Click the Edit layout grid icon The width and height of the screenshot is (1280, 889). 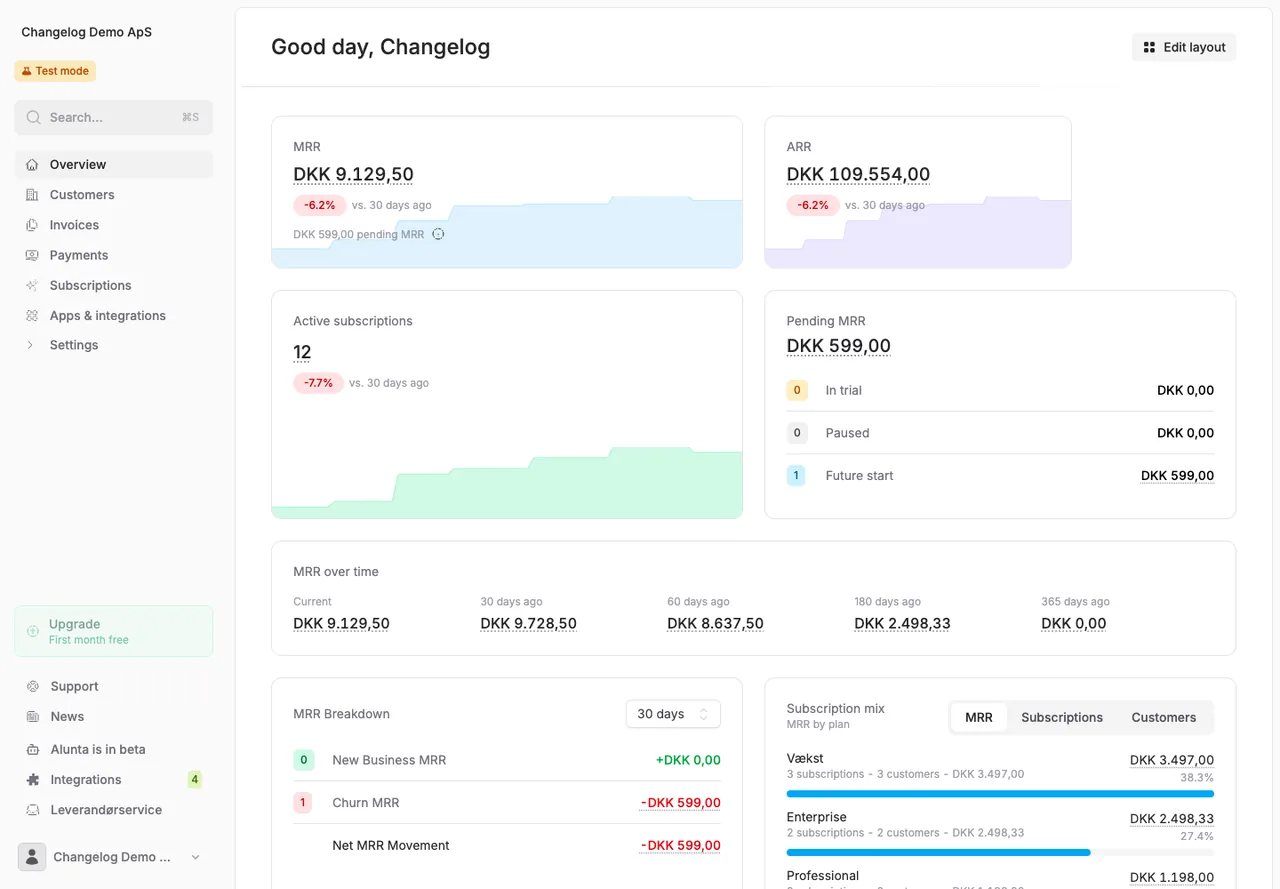(x=1149, y=47)
